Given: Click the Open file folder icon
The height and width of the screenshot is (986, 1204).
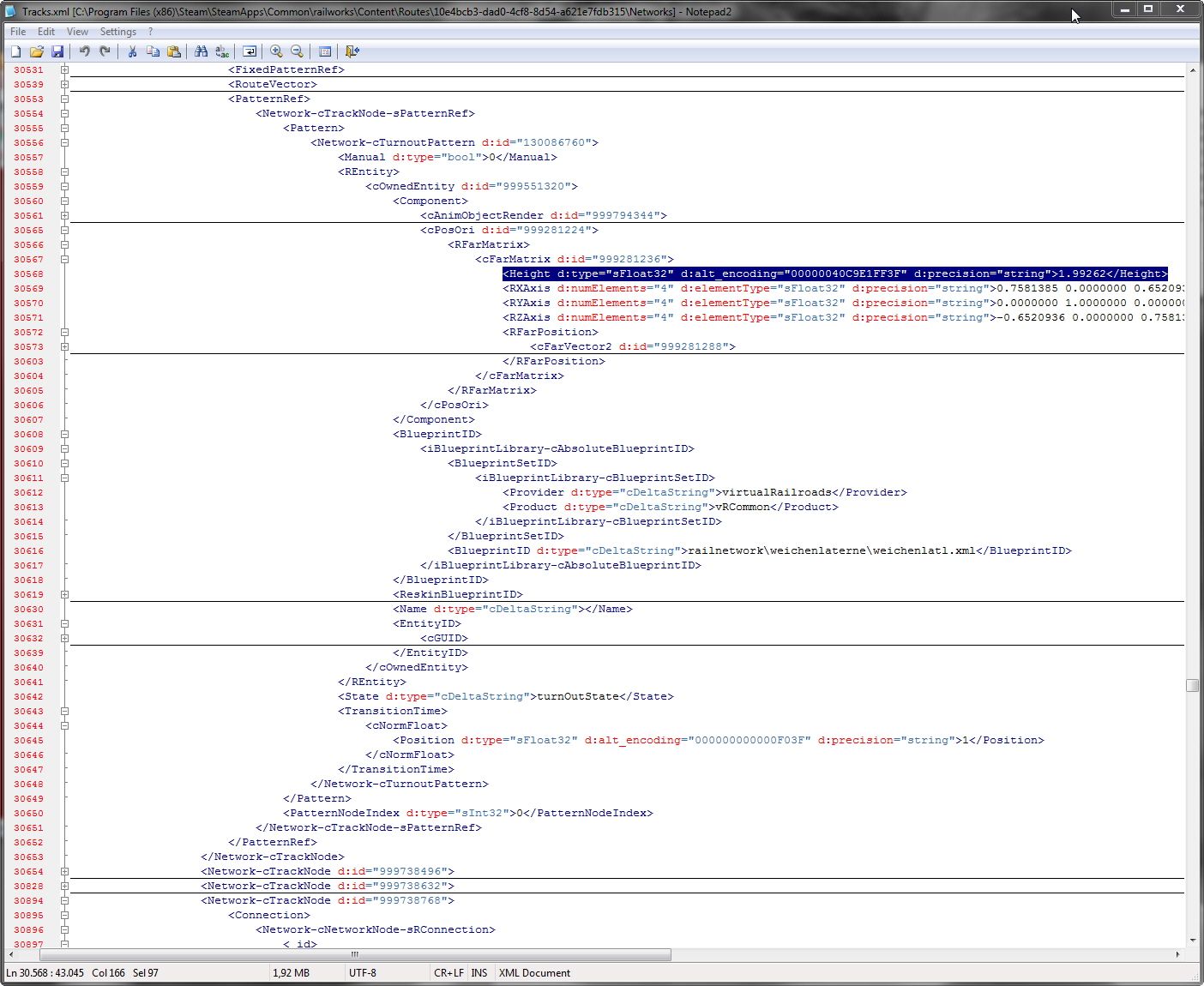Looking at the screenshot, I should click(x=37, y=51).
